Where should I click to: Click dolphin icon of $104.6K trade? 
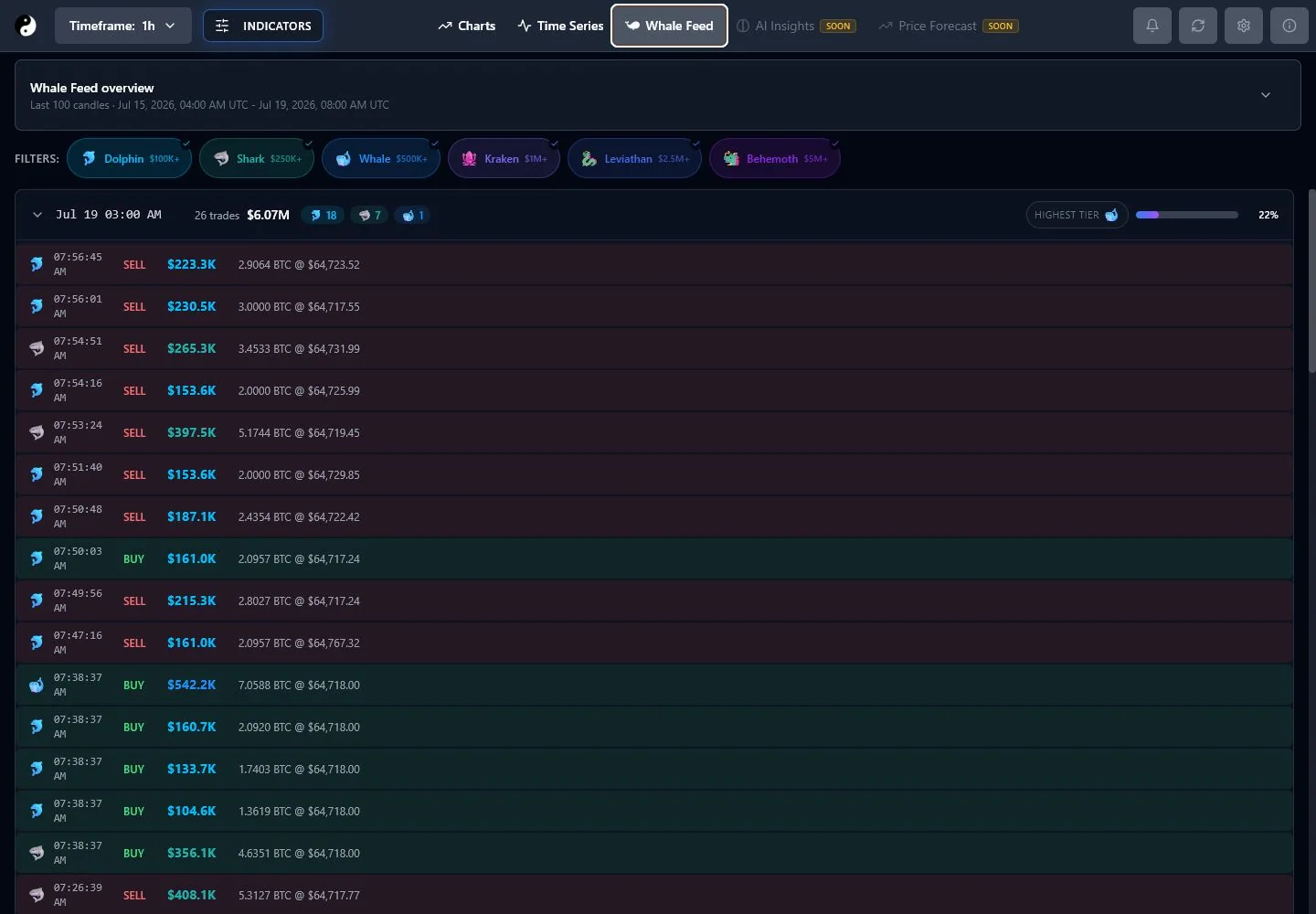pyautogui.click(x=37, y=811)
